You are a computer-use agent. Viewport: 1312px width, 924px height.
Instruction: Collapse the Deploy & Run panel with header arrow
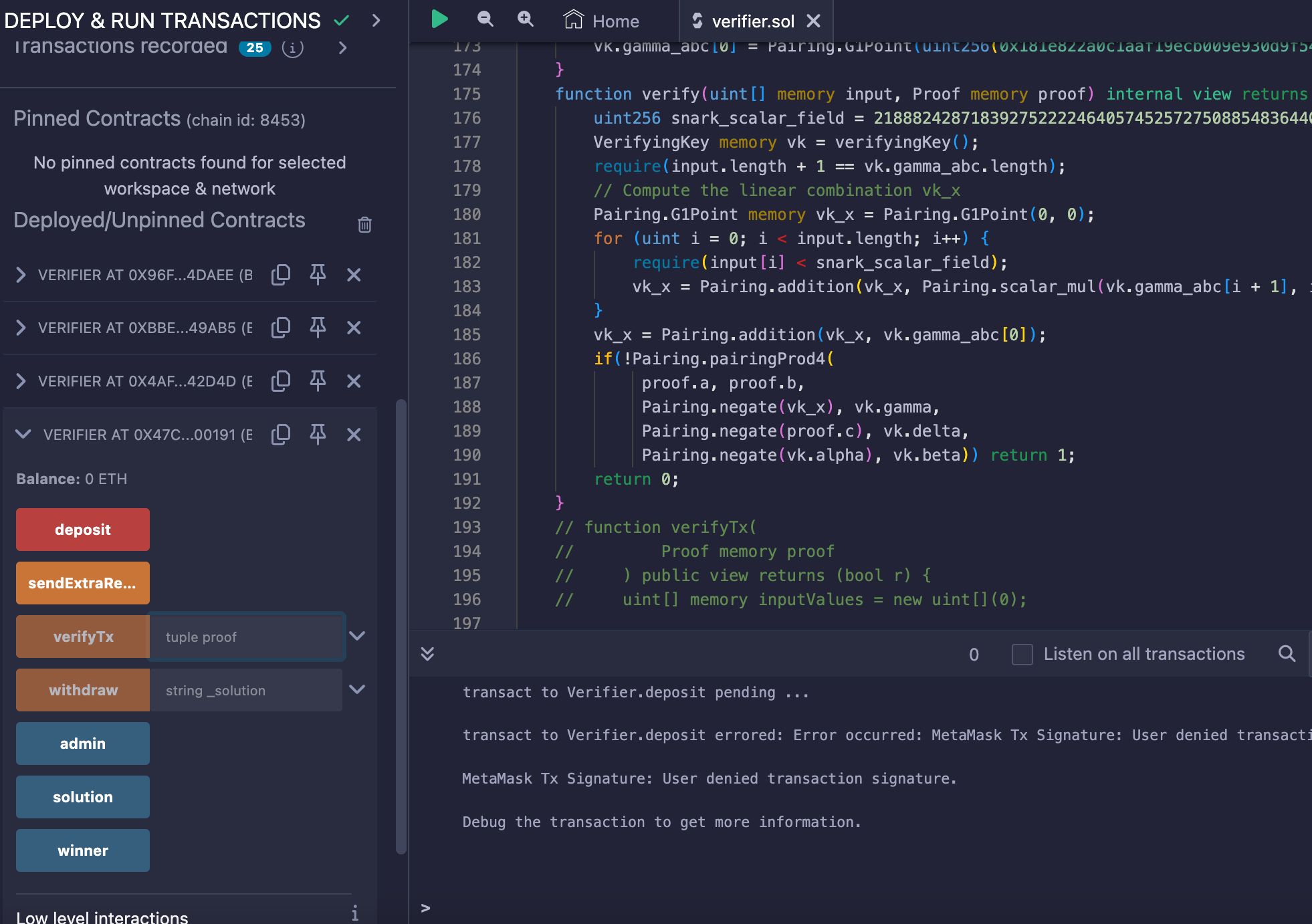(x=376, y=21)
